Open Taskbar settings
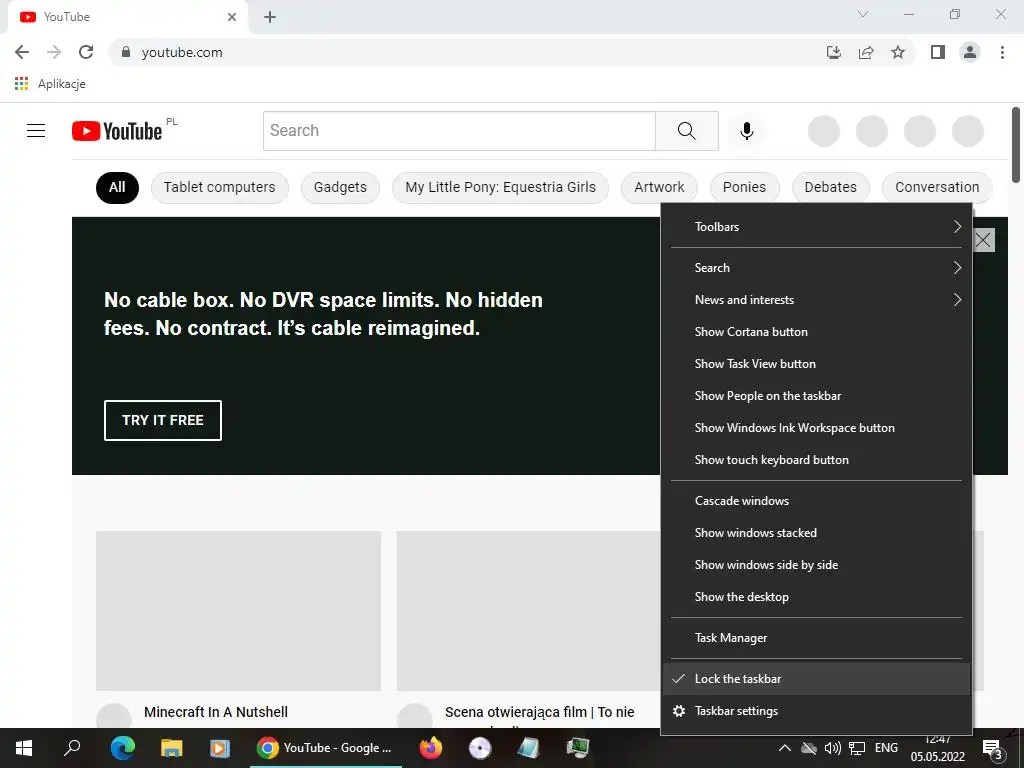Viewport: 1024px width, 768px height. click(x=816, y=711)
